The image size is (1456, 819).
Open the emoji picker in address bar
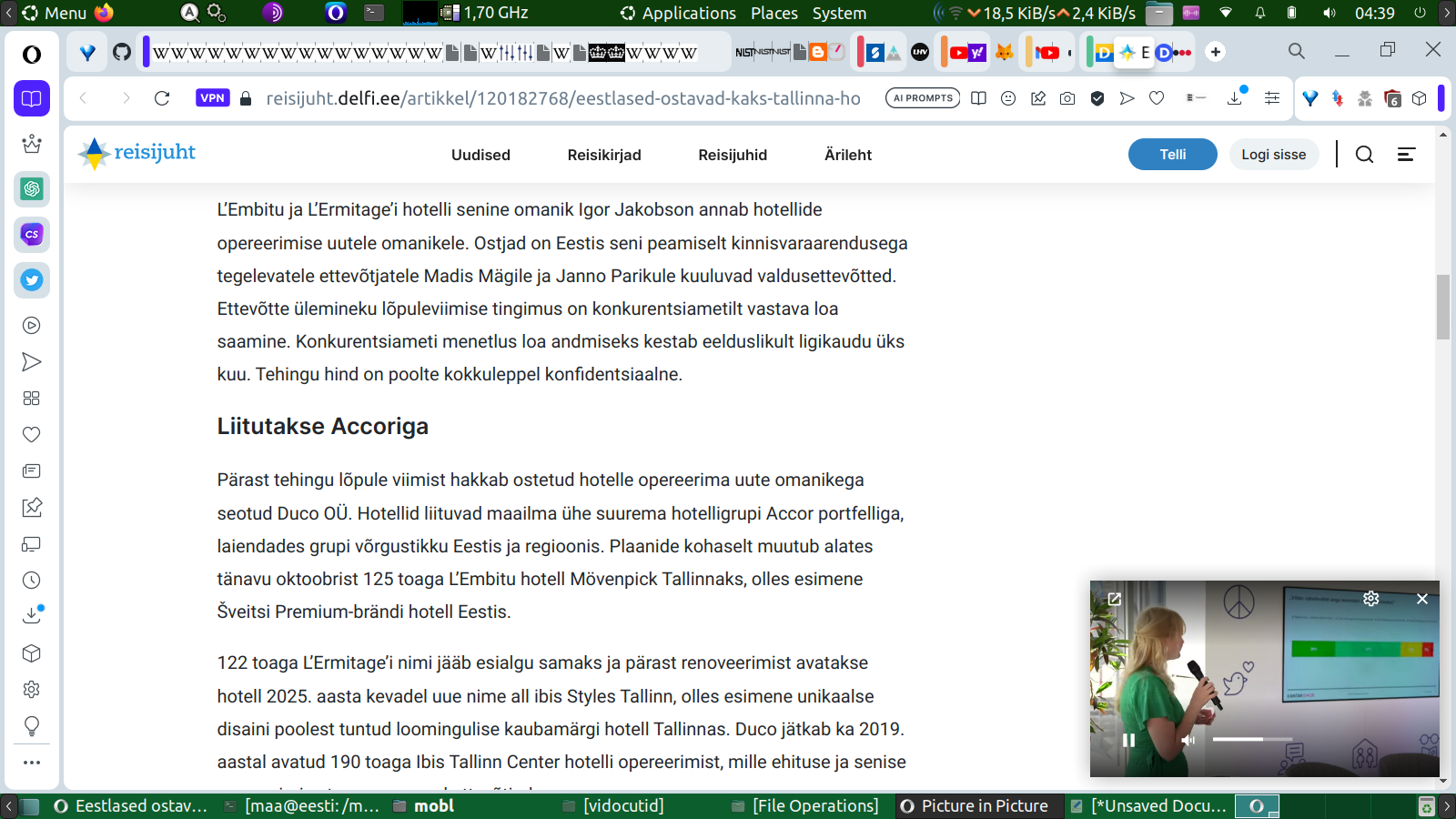pos(1008,98)
